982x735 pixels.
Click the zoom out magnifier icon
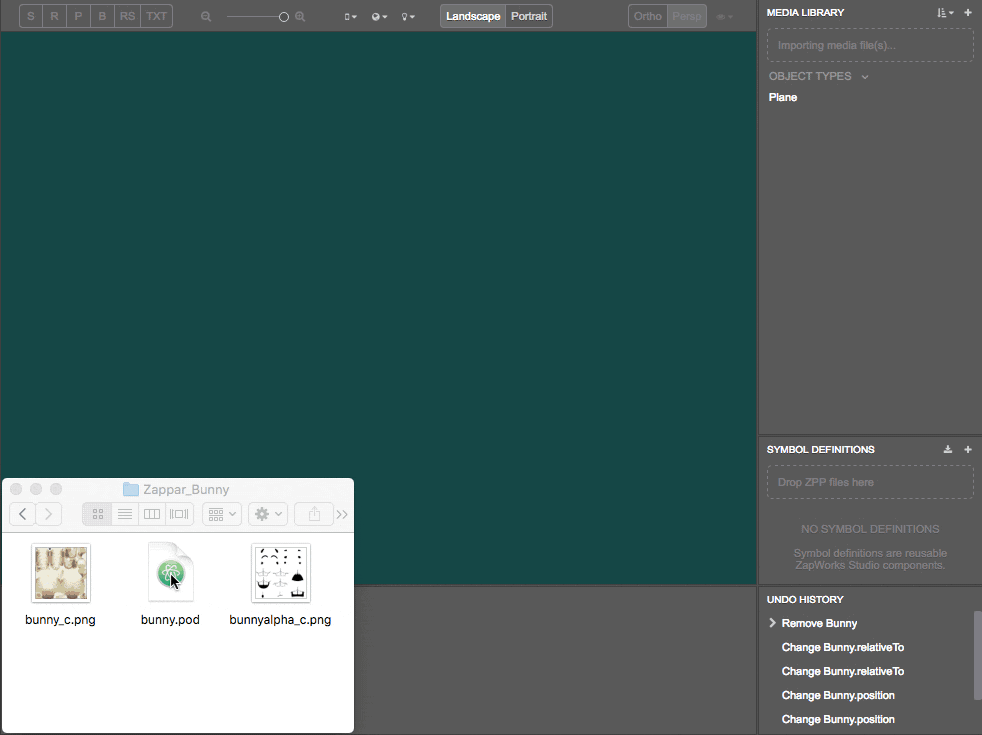coord(206,17)
